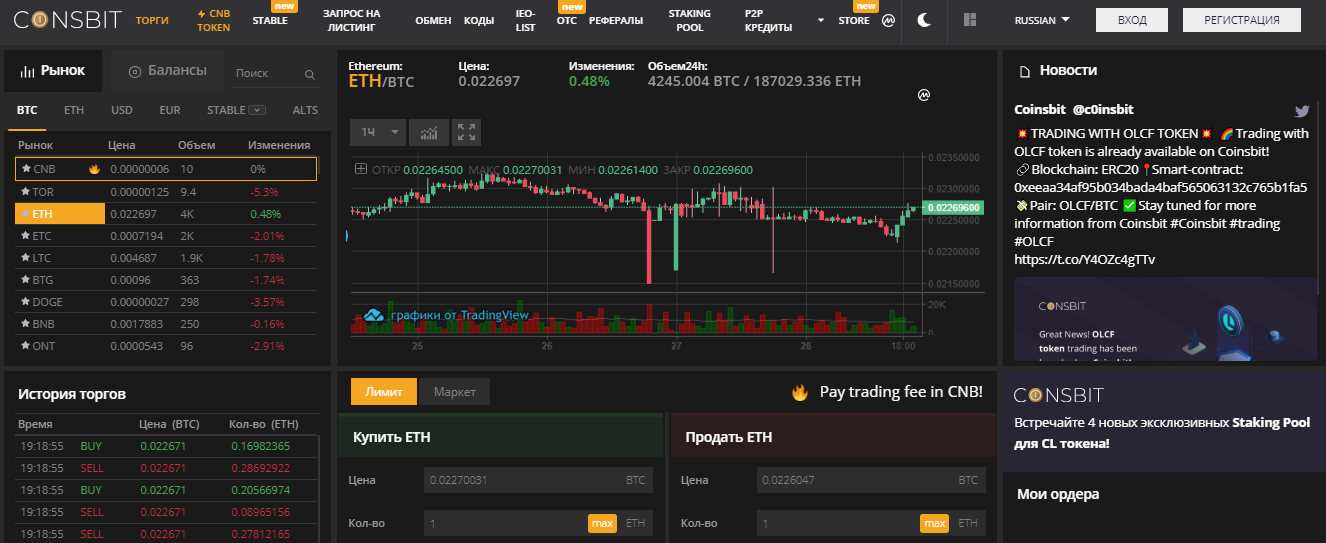Open the CNB TOKEN menu item
The width and height of the screenshot is (1326, 543).
(x=213, y=20)
